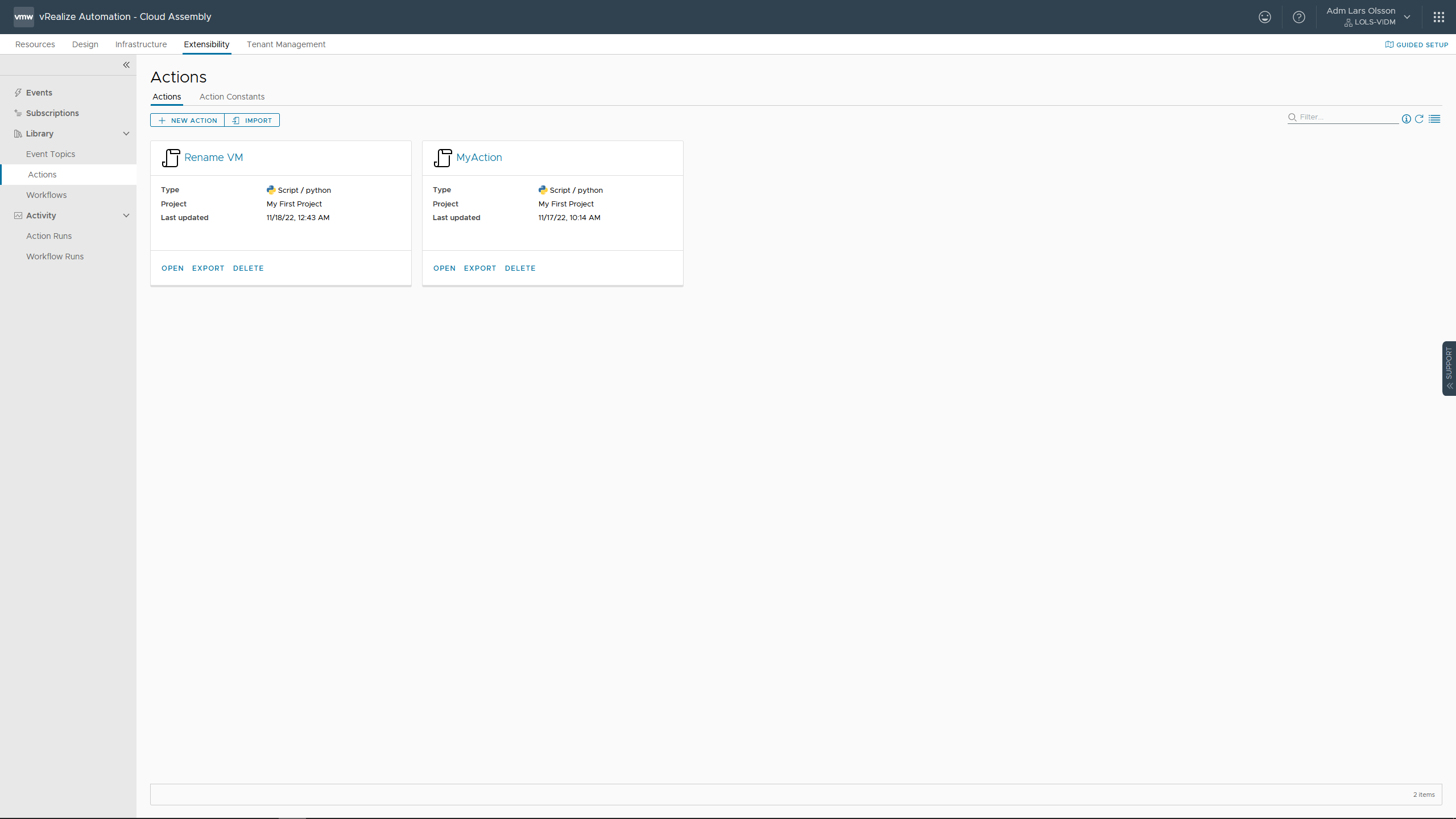Screen dimensions: 1456x819
Task: Open the MyAction action
Action: tap(444, 268)
